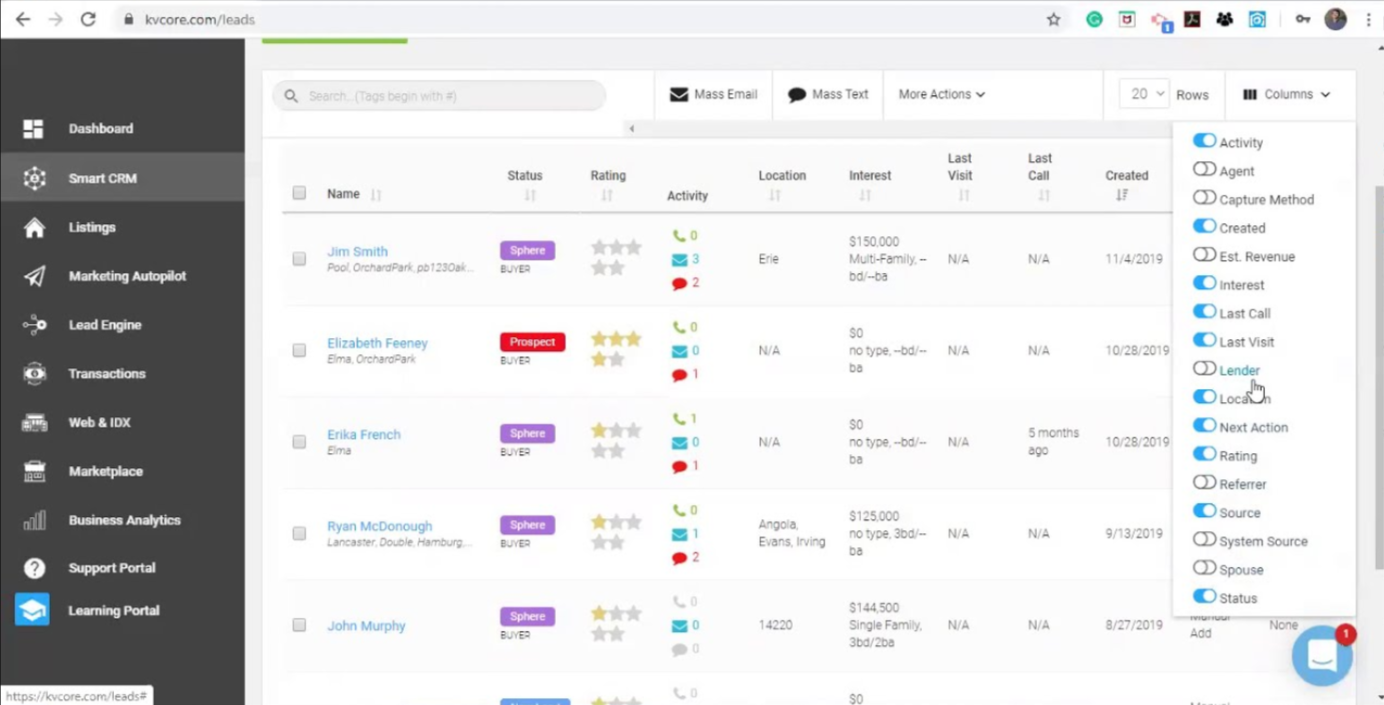This screenshot has height=705, width=1384.
Task: Open Transactions from the sidebar
Action: click(106, 374)
